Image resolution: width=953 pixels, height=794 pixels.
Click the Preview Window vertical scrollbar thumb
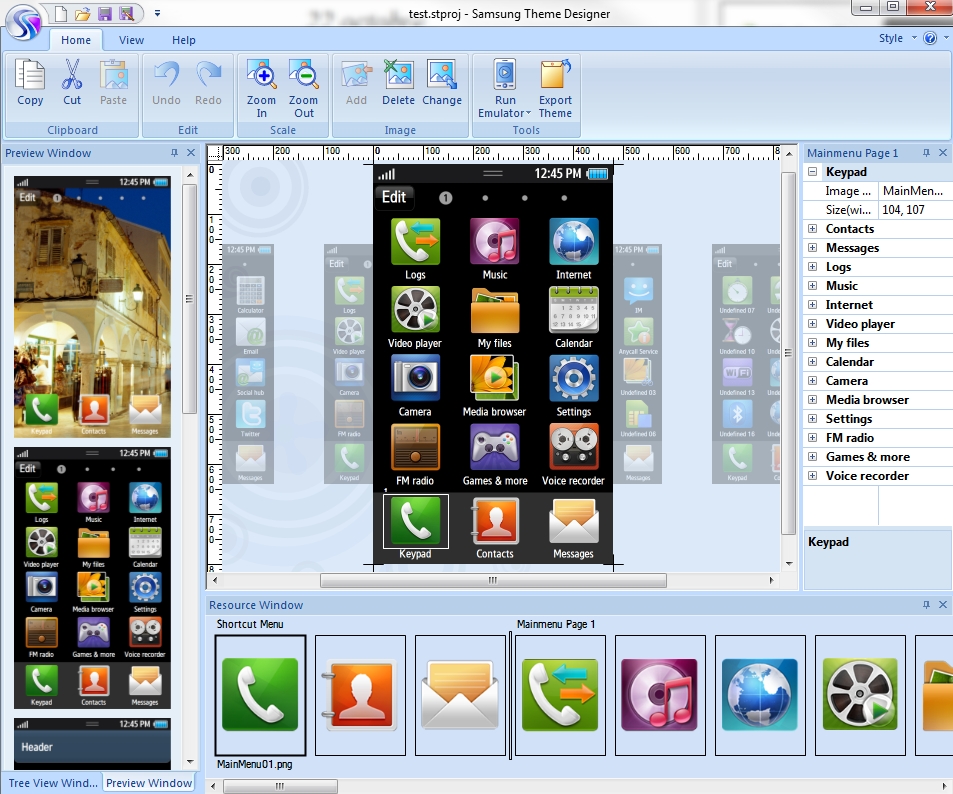pyautogui.click(x=190, y=299)
